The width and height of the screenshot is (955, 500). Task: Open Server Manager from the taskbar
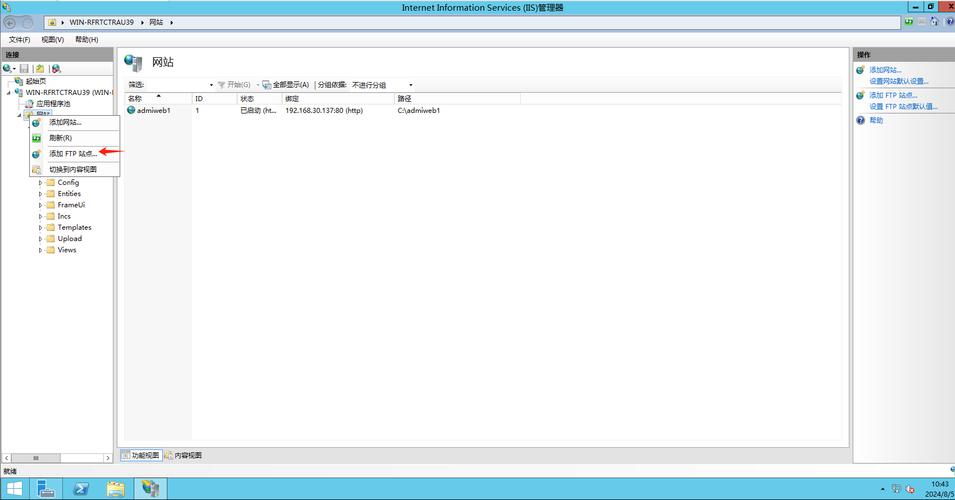coord(47,489)
